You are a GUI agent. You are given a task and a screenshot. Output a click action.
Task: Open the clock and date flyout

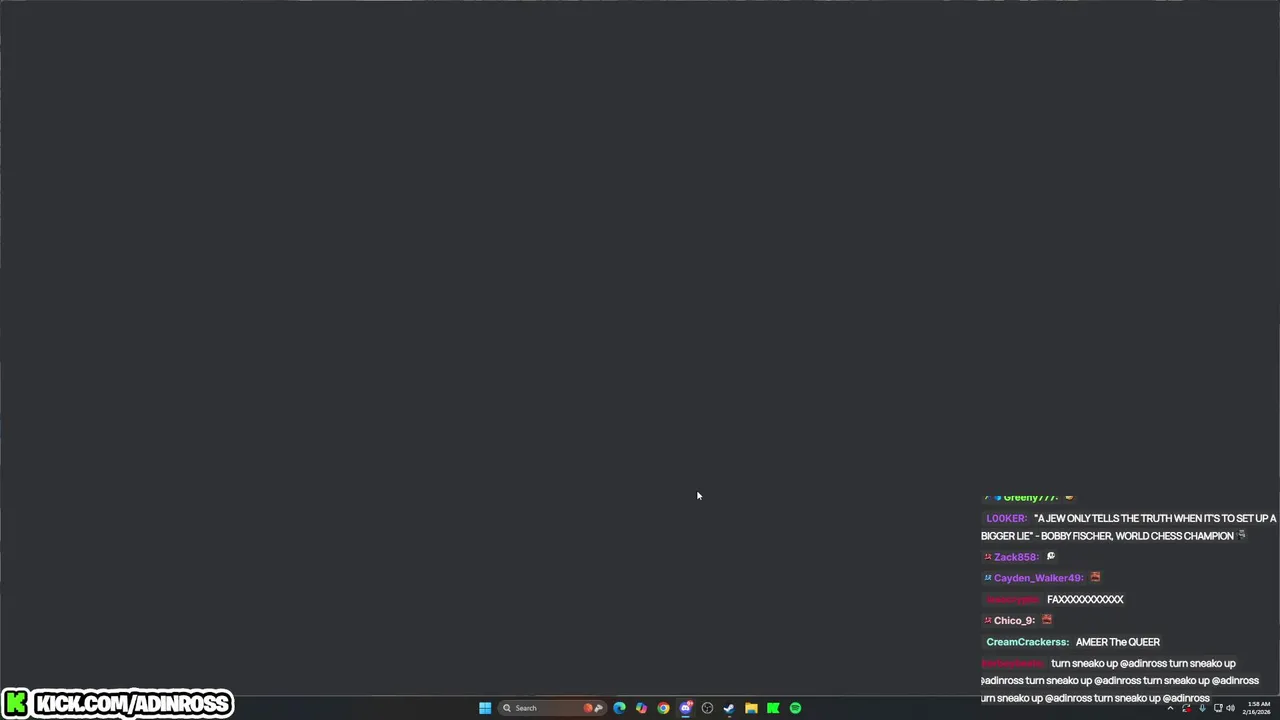coord(1257,708)
